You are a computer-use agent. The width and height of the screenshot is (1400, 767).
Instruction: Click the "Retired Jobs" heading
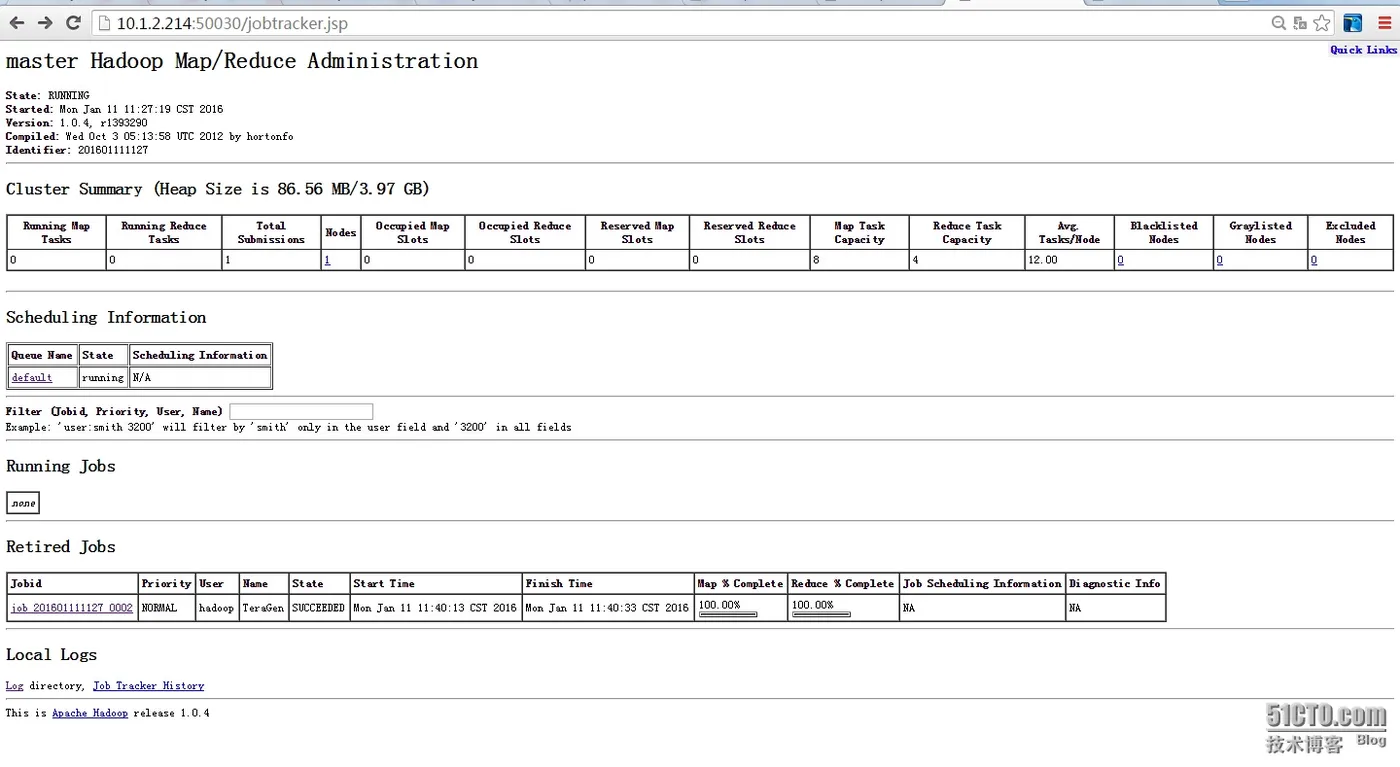click(x=61, y=547)
